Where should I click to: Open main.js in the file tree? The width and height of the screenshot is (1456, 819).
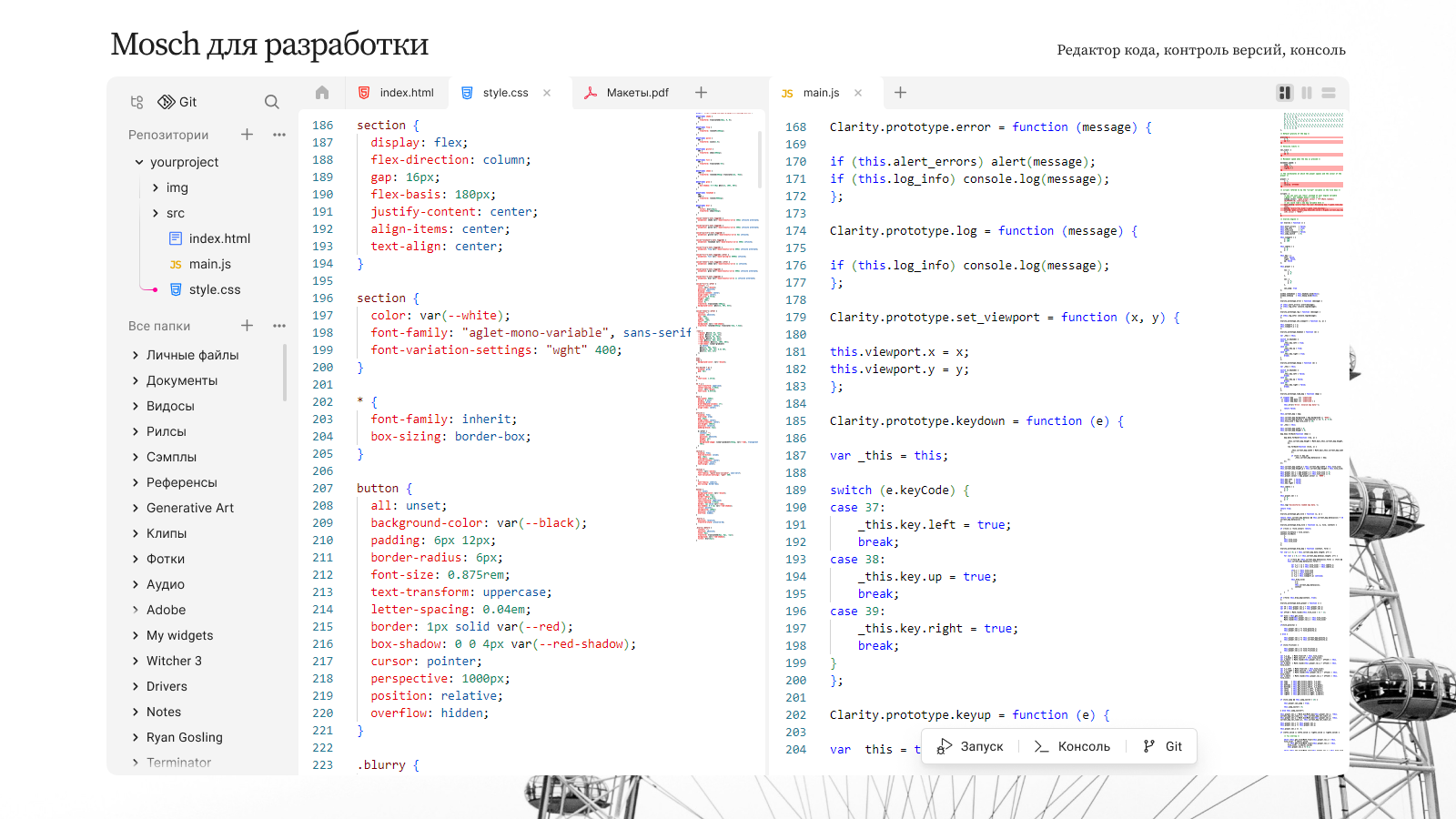click(x=209, y=264)
